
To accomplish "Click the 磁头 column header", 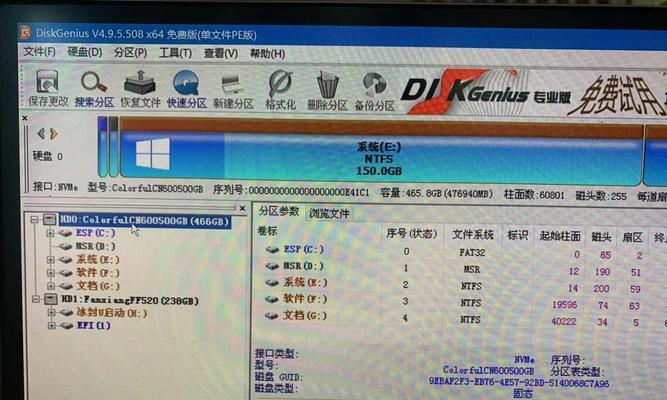I will click(601, 237).
